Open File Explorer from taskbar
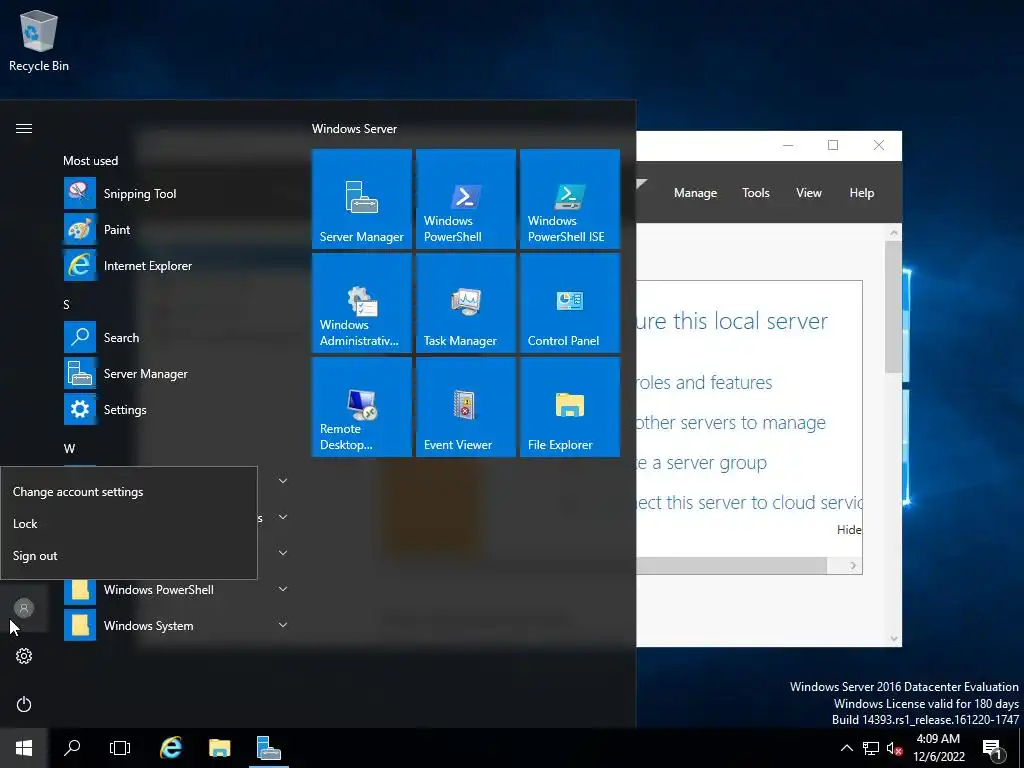1024x768 pixels. tap(219, 748)
